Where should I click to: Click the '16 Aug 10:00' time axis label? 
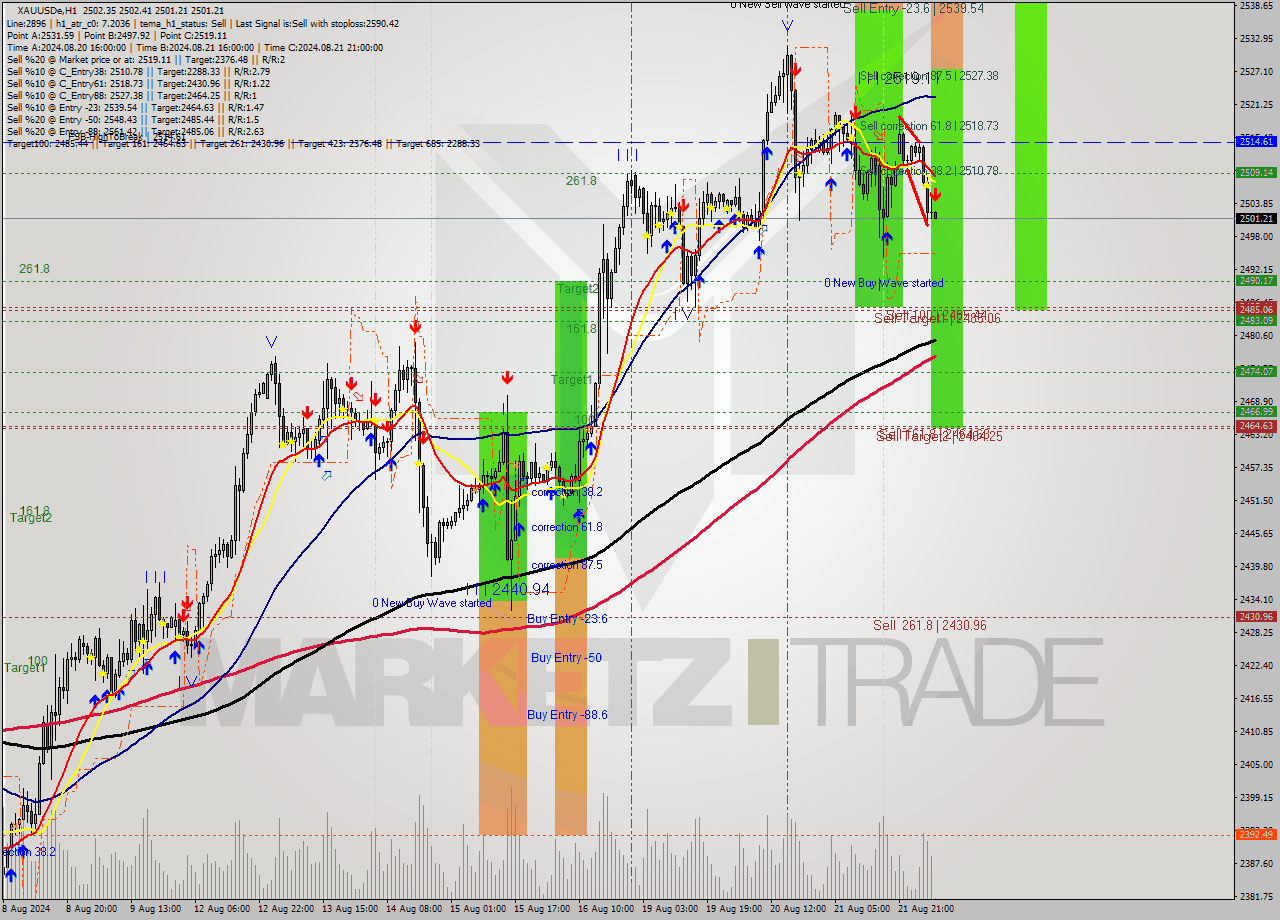(606, 909)
